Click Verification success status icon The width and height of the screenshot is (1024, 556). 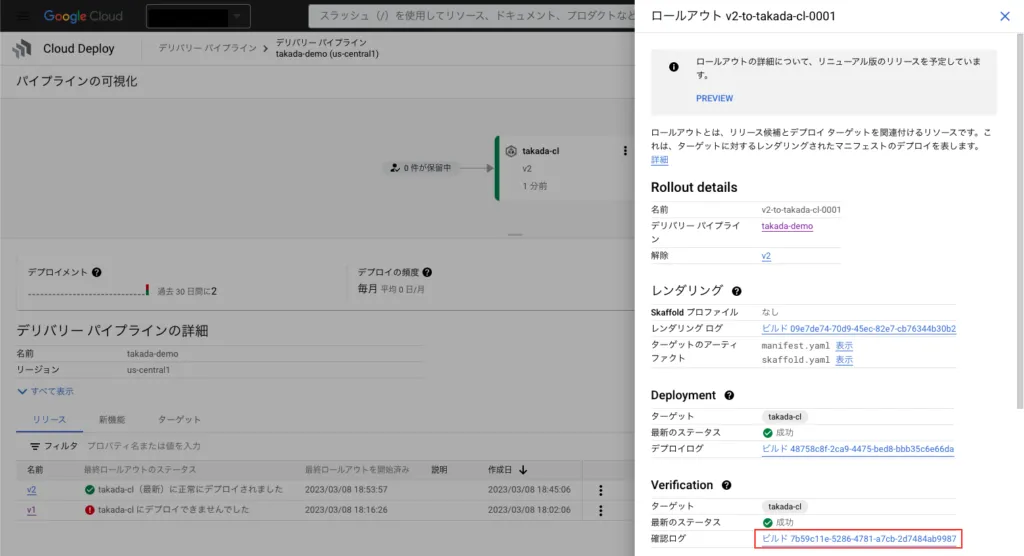(x=767, y=523)
